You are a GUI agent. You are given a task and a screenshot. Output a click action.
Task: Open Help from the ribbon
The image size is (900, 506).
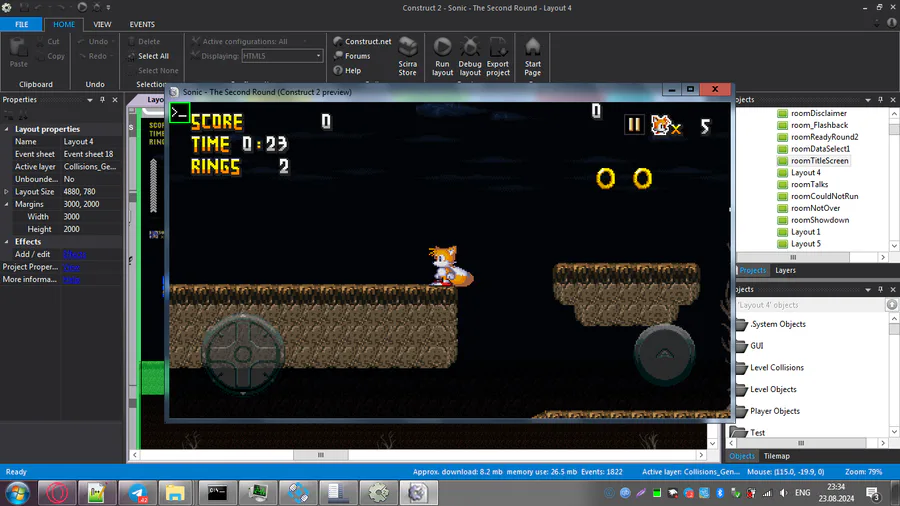click(347, 71)
